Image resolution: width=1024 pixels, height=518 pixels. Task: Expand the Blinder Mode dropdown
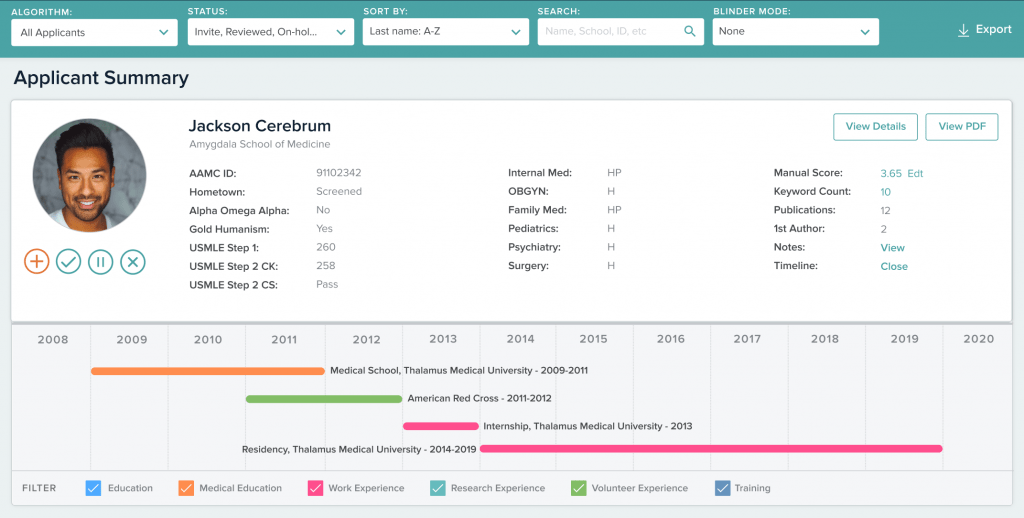point(795,32)
